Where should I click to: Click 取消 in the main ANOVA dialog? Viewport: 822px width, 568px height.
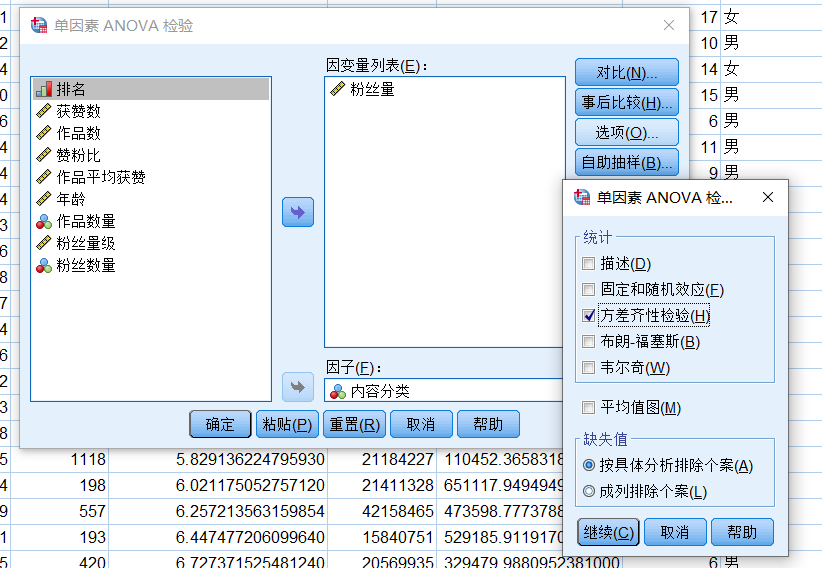pos(421,424)
